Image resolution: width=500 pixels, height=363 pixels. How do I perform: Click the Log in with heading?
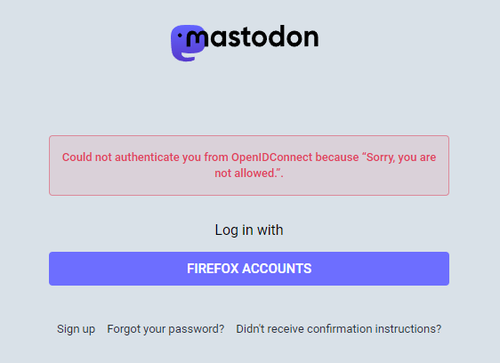249,230
